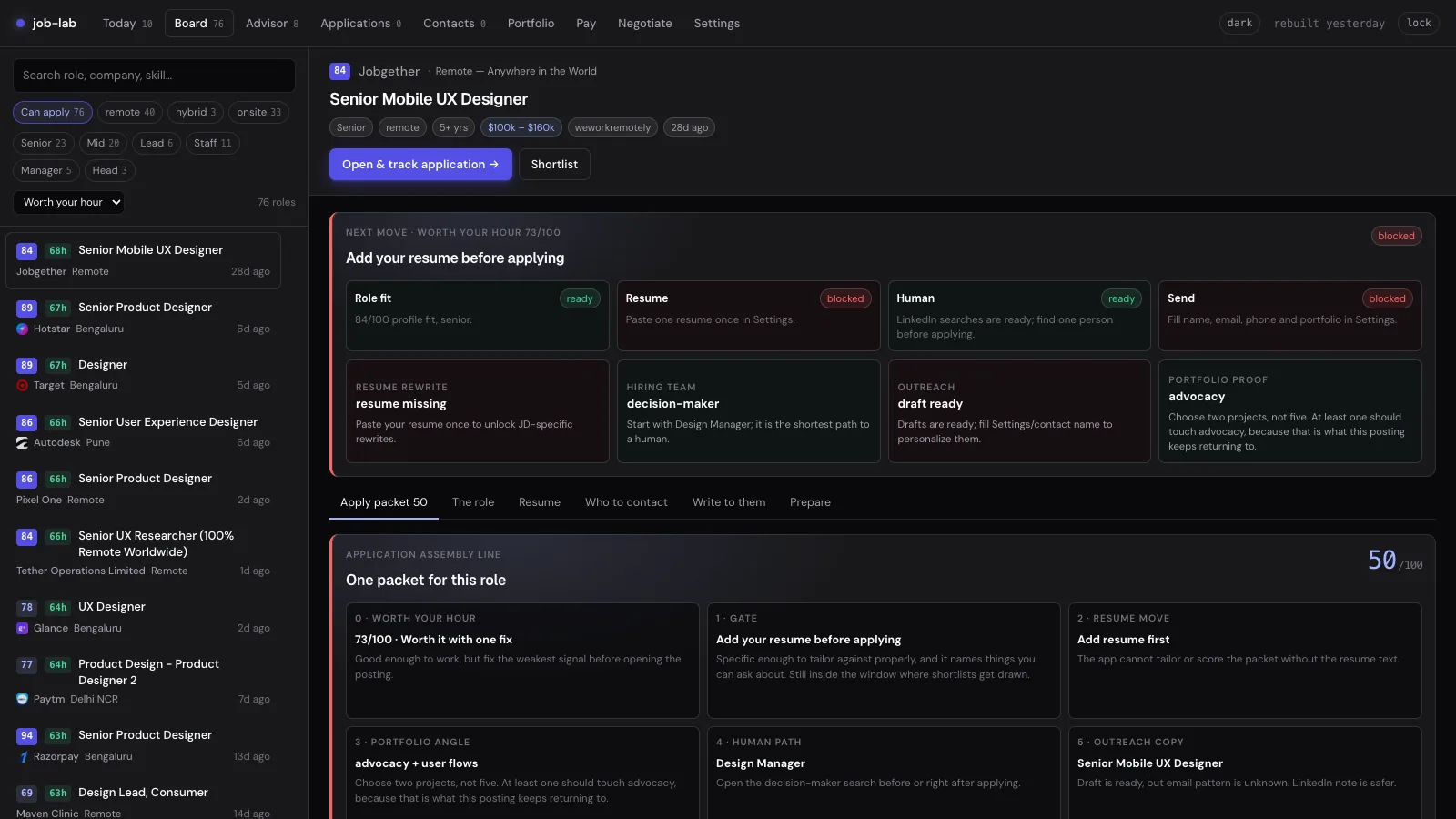Click the Paytm company icon
The image size is (1456, 819).
[x=23, y=700]
